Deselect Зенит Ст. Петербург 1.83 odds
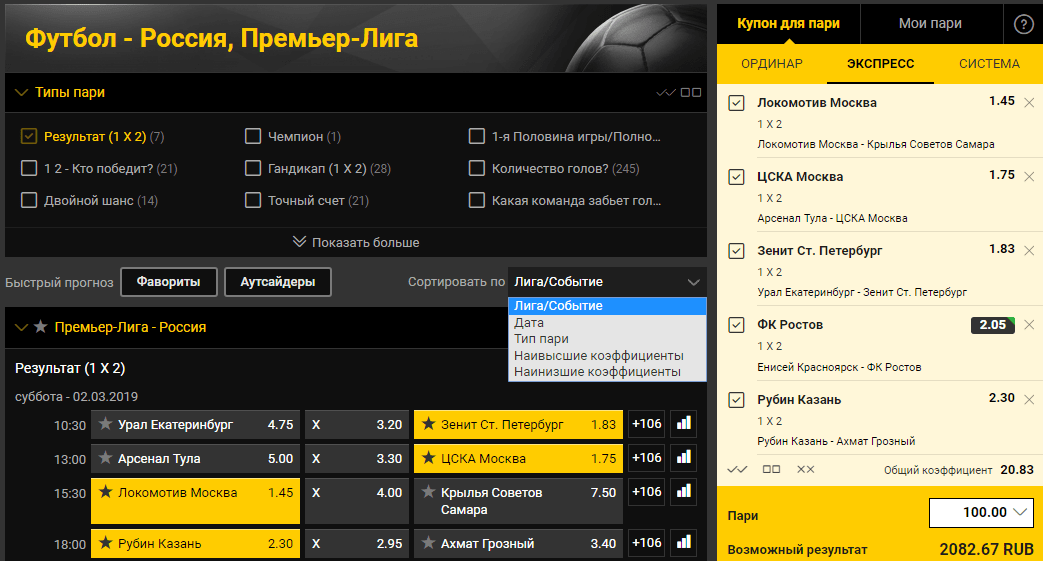The height and width of the screenshot is (561, 1043). pyautogui.click(x=518, y=425)
